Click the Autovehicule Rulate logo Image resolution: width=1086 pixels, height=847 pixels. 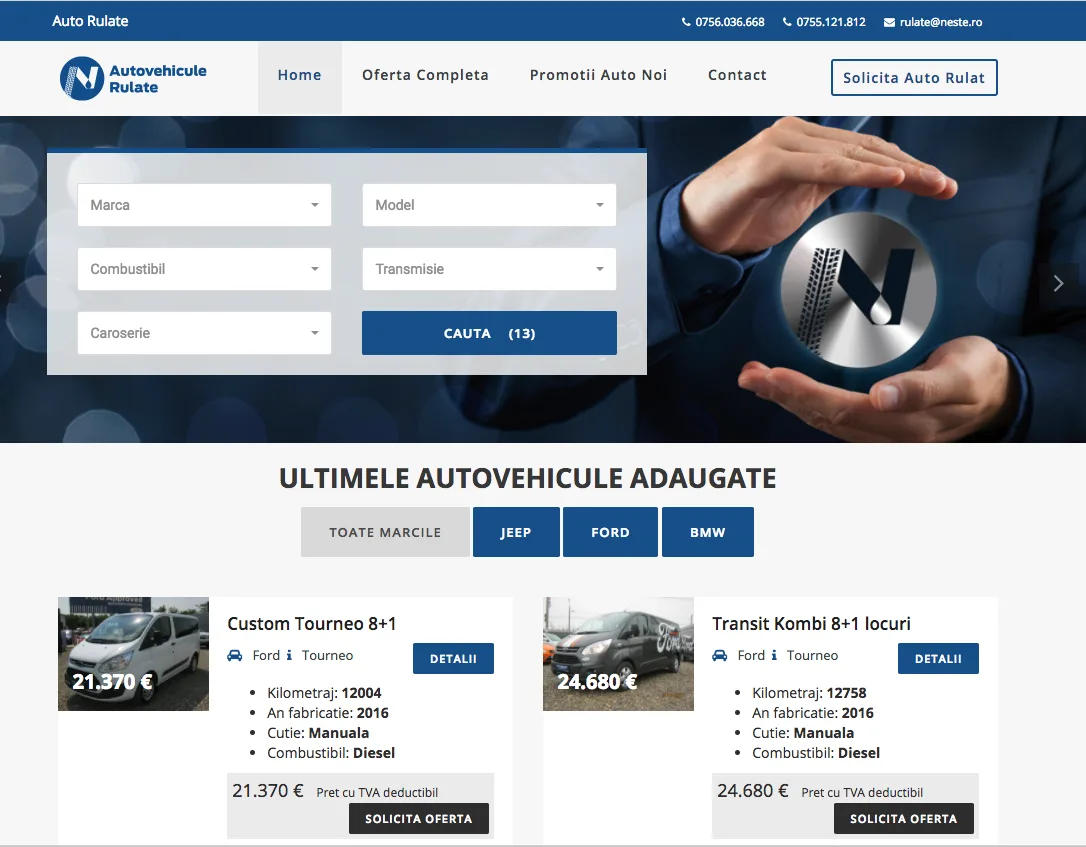133,77
